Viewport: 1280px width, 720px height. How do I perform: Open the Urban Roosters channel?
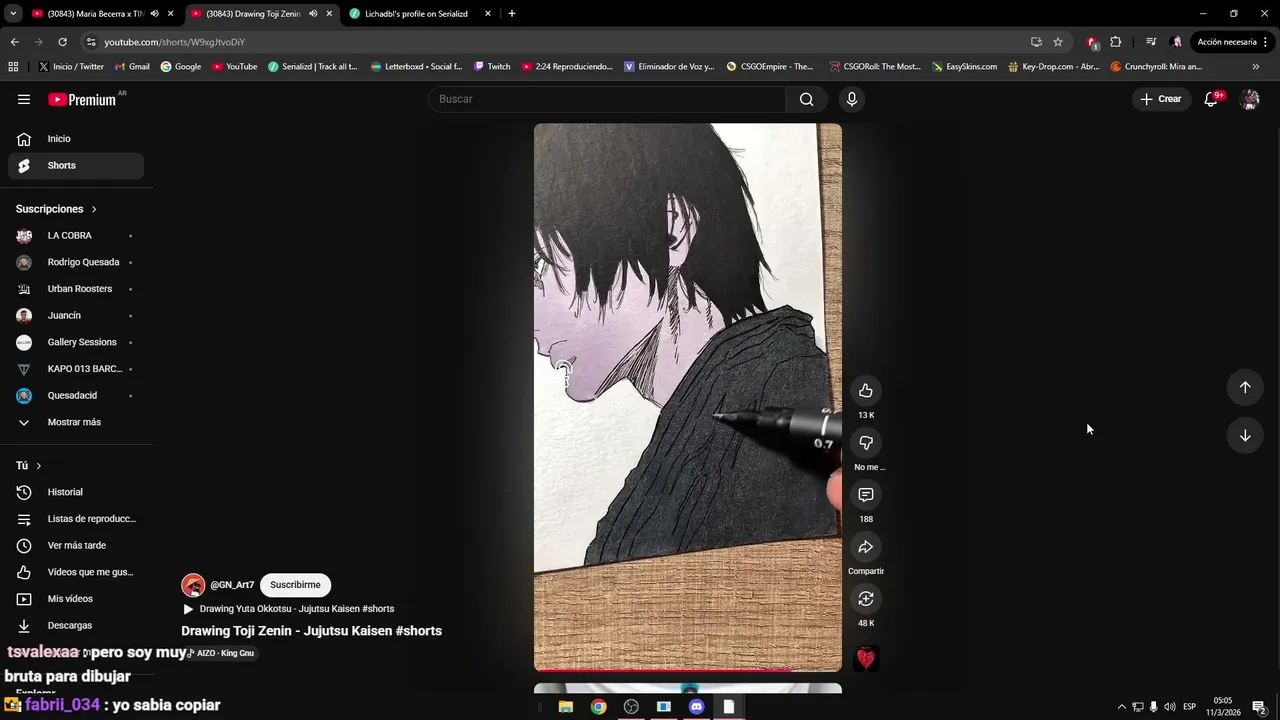coord(76,289)
